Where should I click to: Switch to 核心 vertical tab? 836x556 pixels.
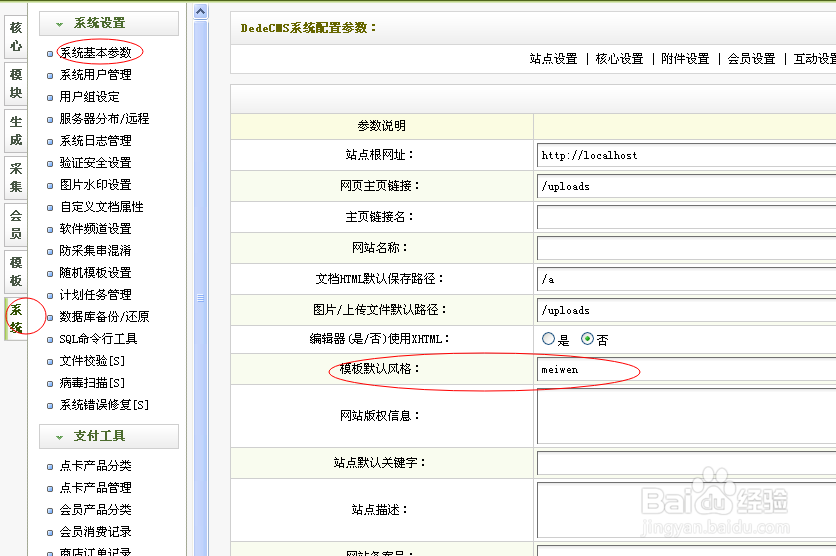click(16, 36)
